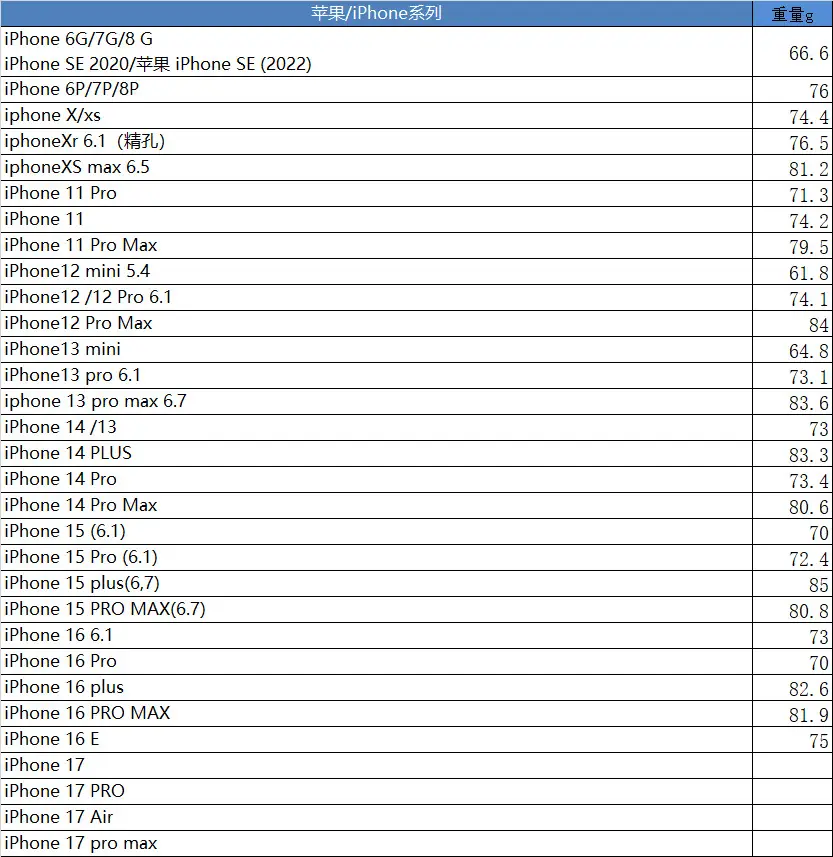Select the iphone 13 pro max 6.7 cell
The width and height of the screenshot is (833, 857).
tap(376, 402)
